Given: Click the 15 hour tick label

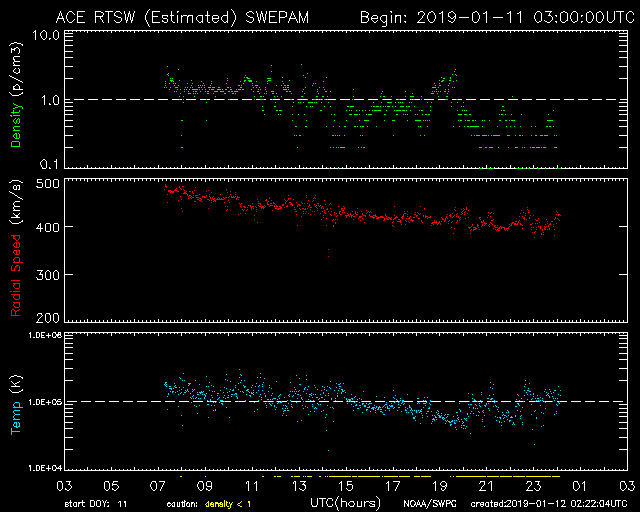Looking at the screenshot, I should click(x=346, y=485).
